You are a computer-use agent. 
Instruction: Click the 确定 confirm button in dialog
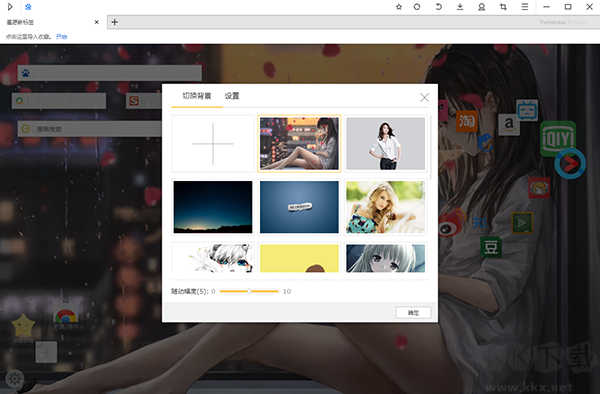coord(413,313)
